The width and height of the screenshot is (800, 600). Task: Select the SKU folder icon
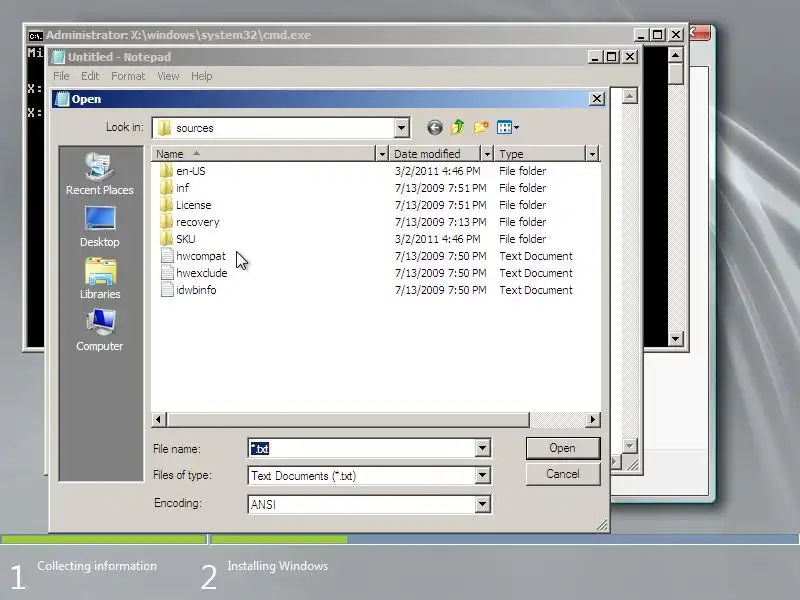[166, 239]
